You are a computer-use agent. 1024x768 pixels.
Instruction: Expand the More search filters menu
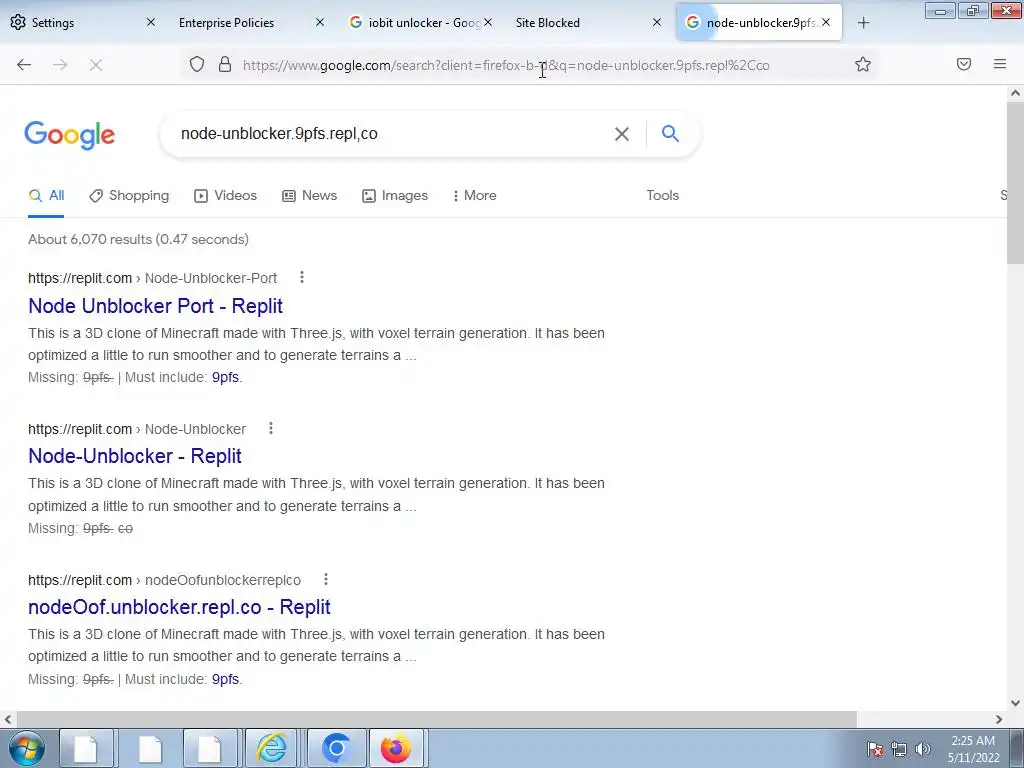pyautogui.click(x=474, y=195)
